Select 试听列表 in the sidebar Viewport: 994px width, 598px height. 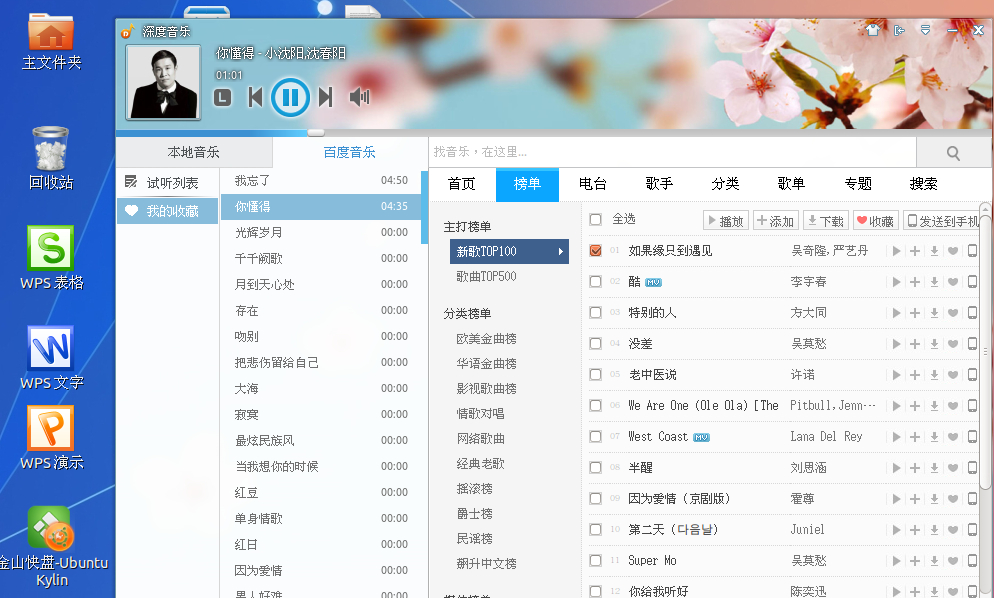[x=168, y=183]
